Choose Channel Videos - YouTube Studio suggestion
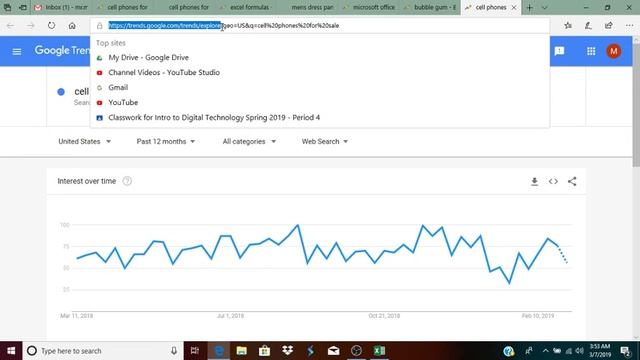 [320, 73]
